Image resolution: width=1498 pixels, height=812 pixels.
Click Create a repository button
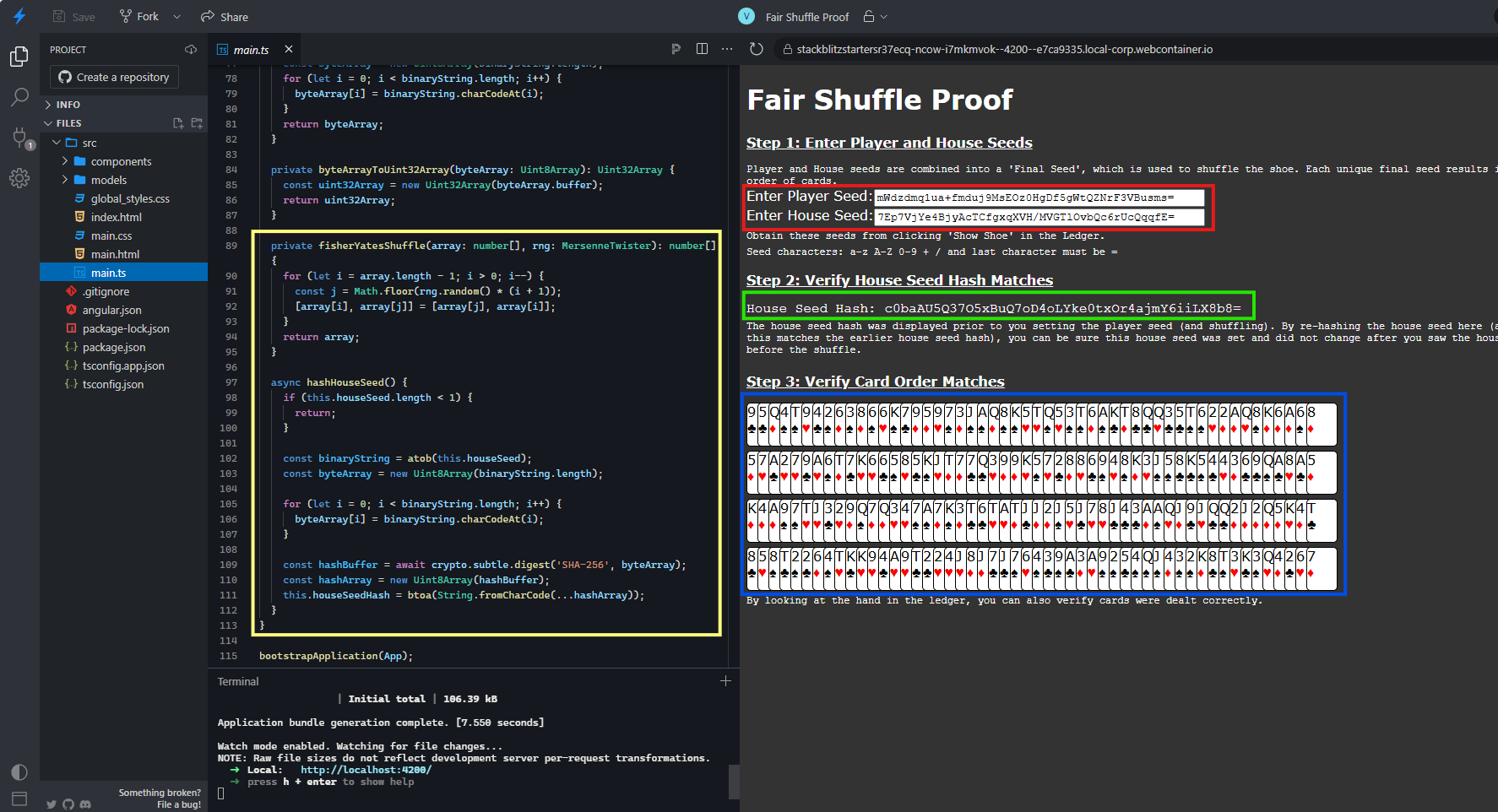[x=114, y=77]
